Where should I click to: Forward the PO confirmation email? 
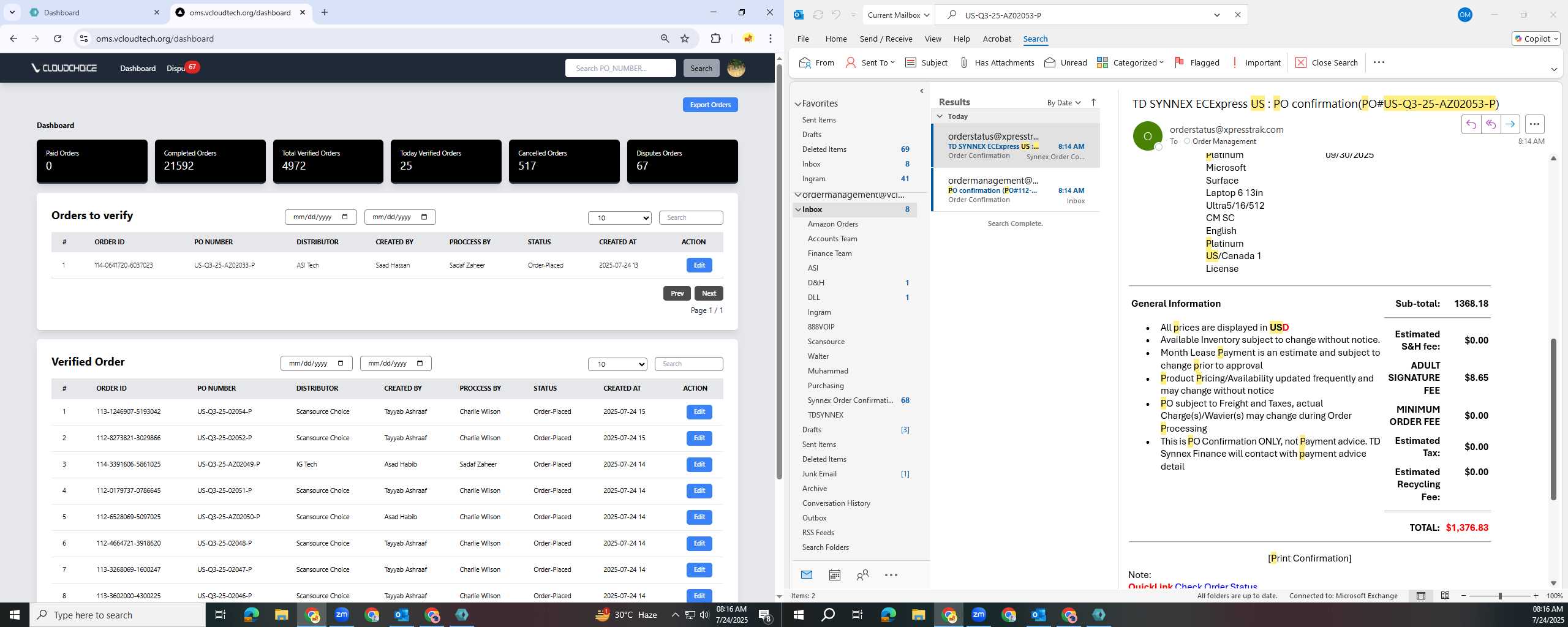point(1510,124)
